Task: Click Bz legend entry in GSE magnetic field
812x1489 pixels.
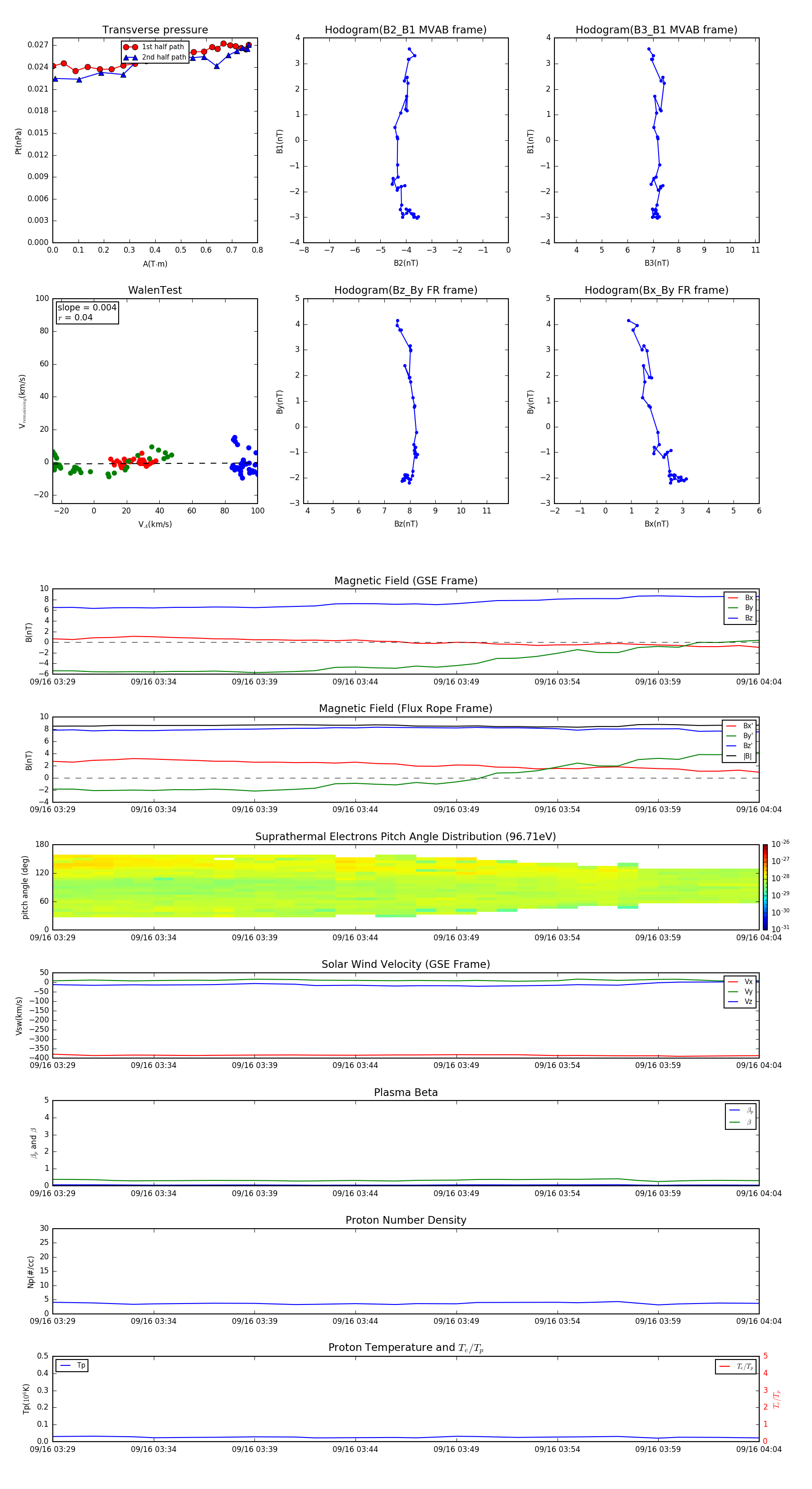Action: (x=740, y=618)
